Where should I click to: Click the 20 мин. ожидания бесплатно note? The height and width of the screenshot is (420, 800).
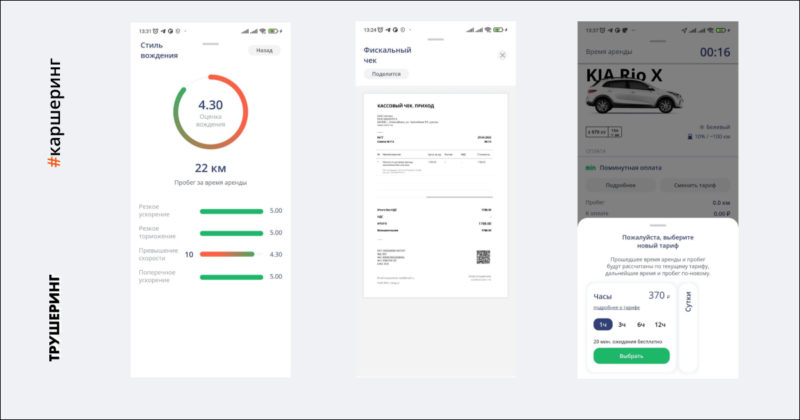(x=627, y=341)
